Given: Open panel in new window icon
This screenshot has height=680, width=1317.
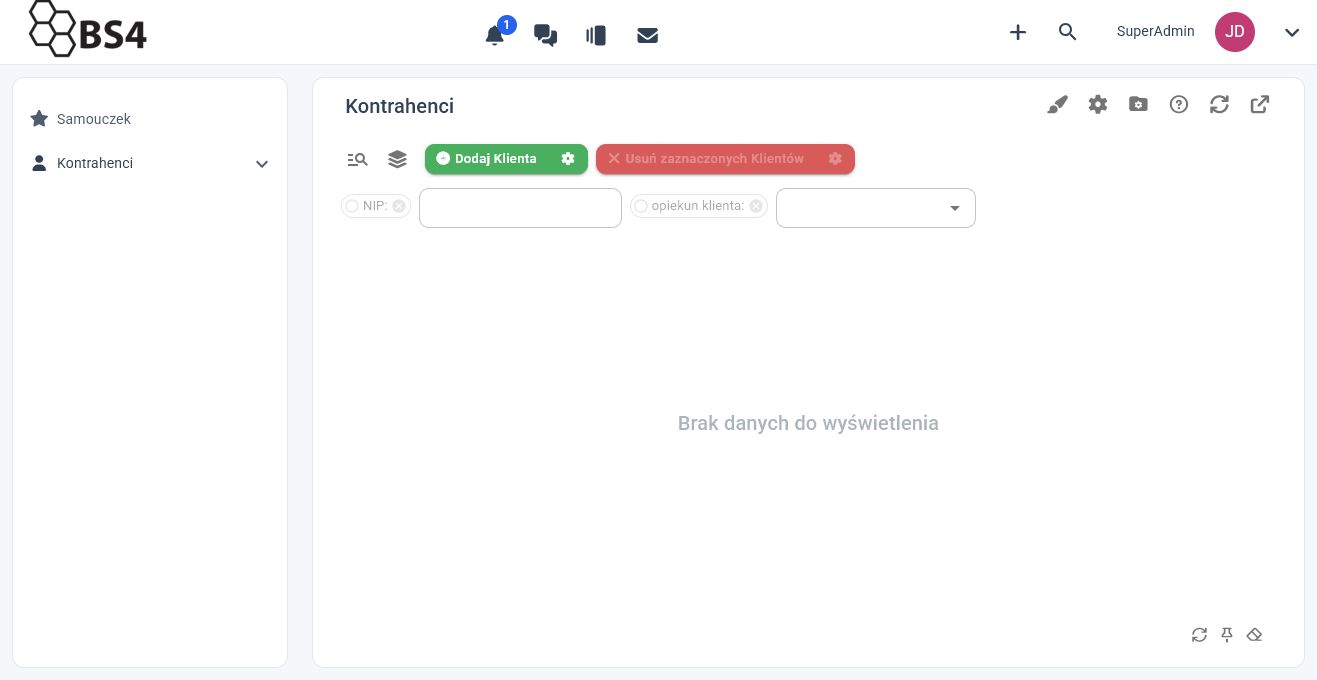Looking at the screenshot, I should click(1260, 104).
